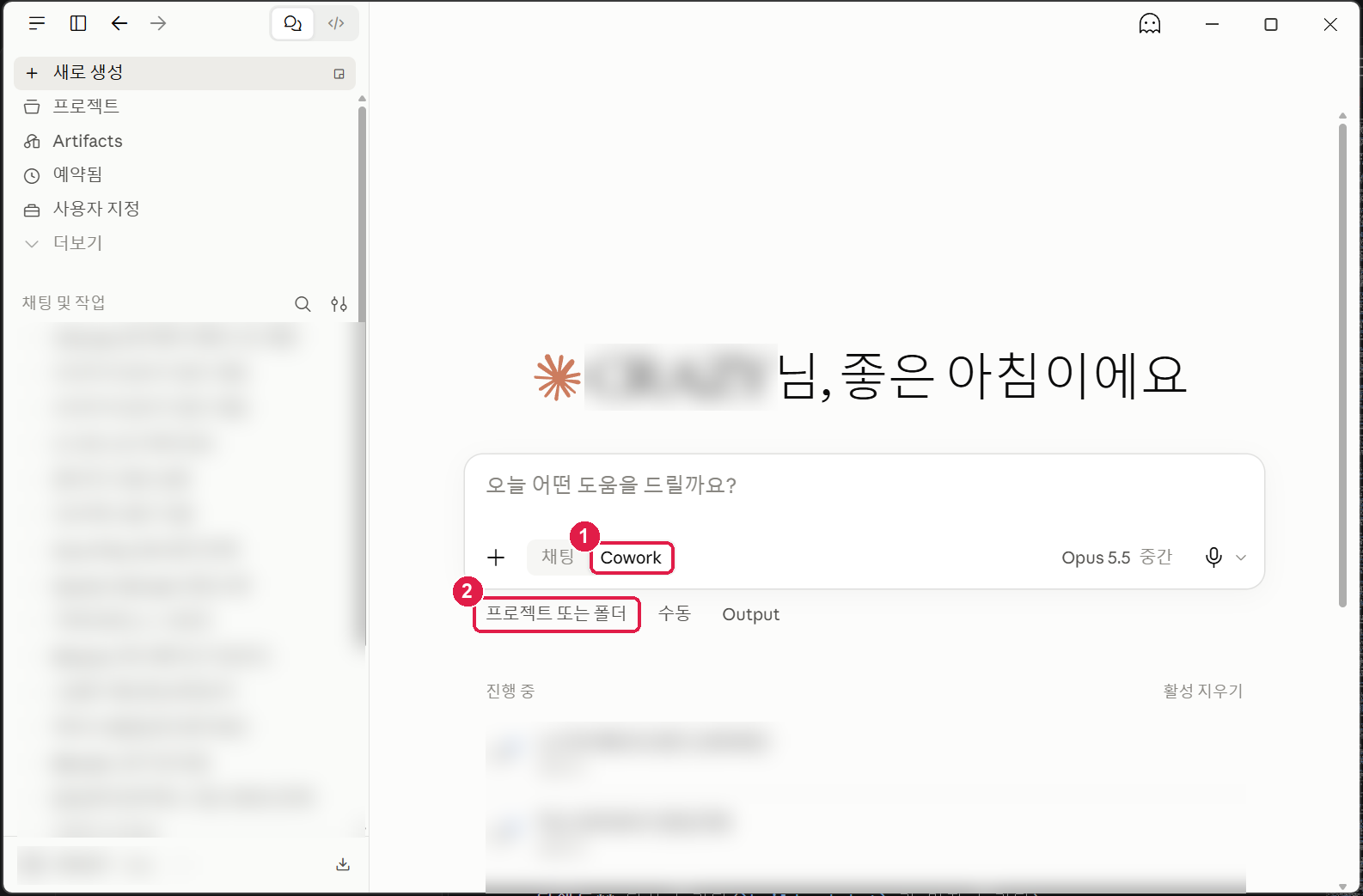The height and width of the screenshot is (896, 1363).
Task: Click the microphone voice input icon
Action: [x=1213, y=558]
